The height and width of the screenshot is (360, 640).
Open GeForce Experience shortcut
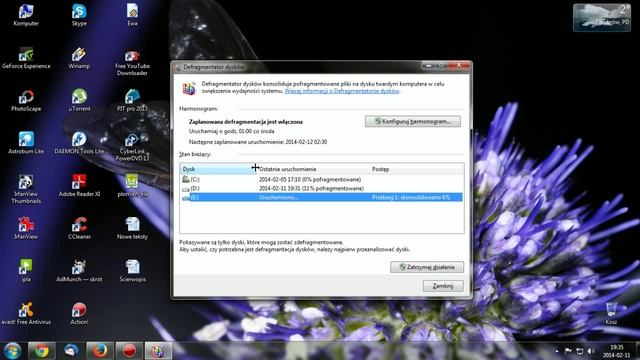point(26,58)
